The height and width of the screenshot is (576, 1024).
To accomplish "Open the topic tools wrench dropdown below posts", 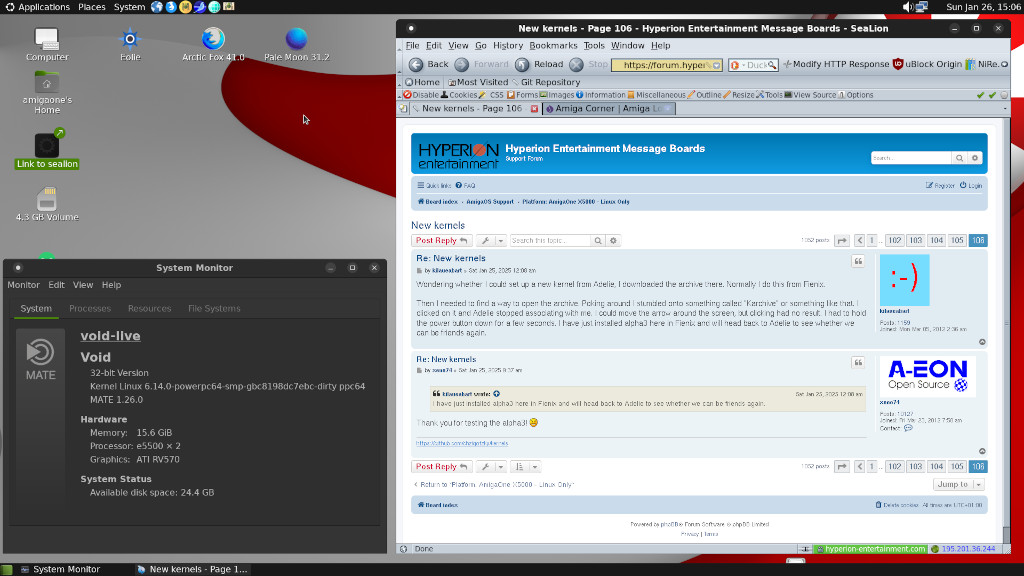I will (x=491, y=466).
